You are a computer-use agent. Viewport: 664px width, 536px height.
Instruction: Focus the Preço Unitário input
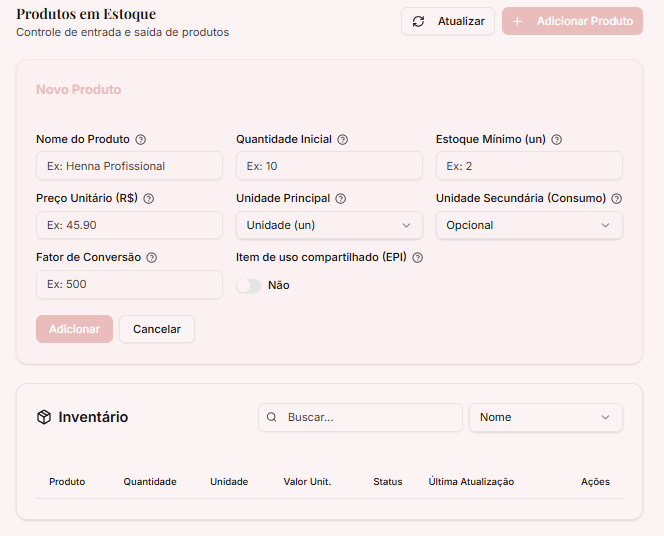(129, 225)
